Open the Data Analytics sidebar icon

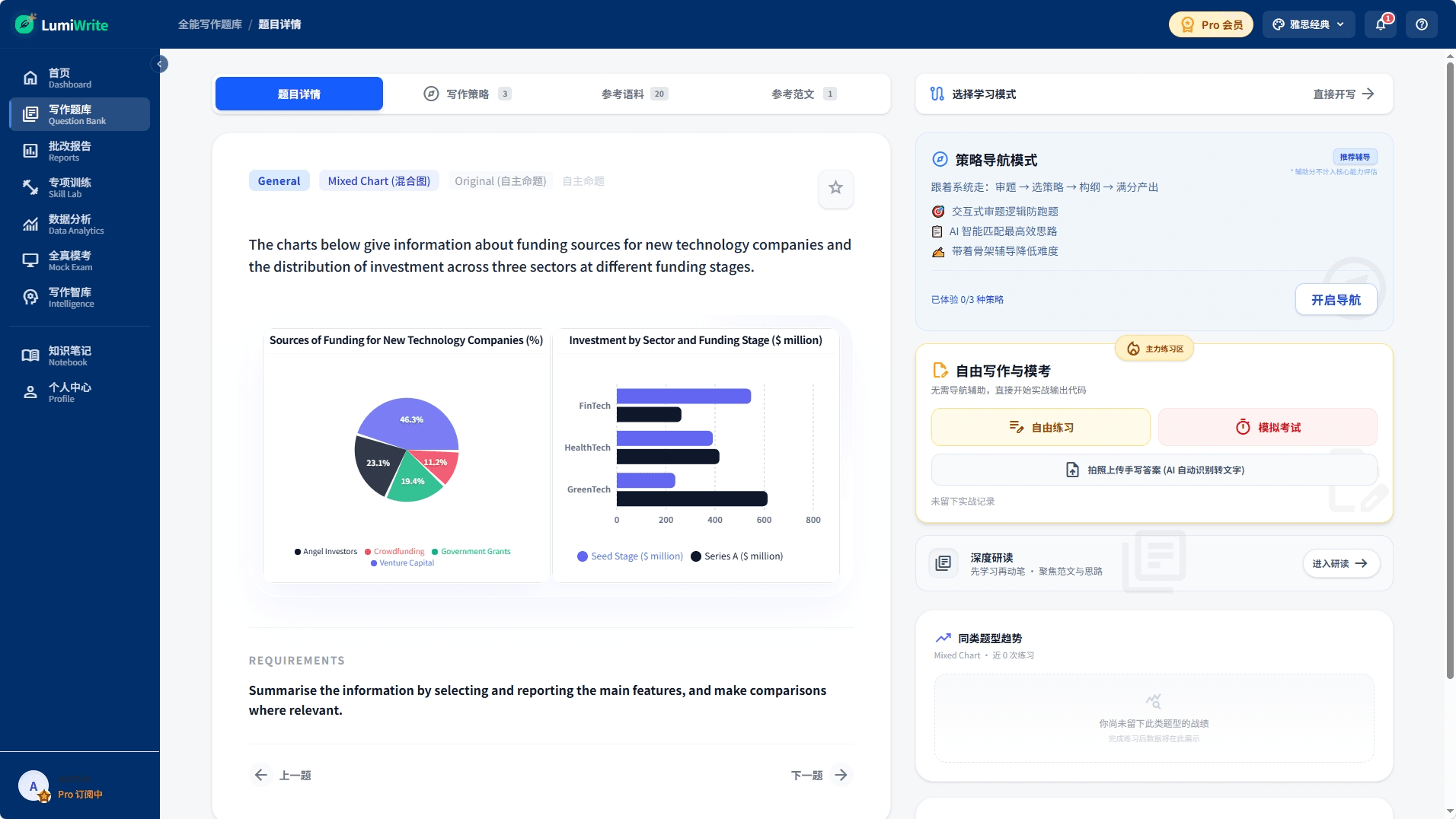[30, 224]
